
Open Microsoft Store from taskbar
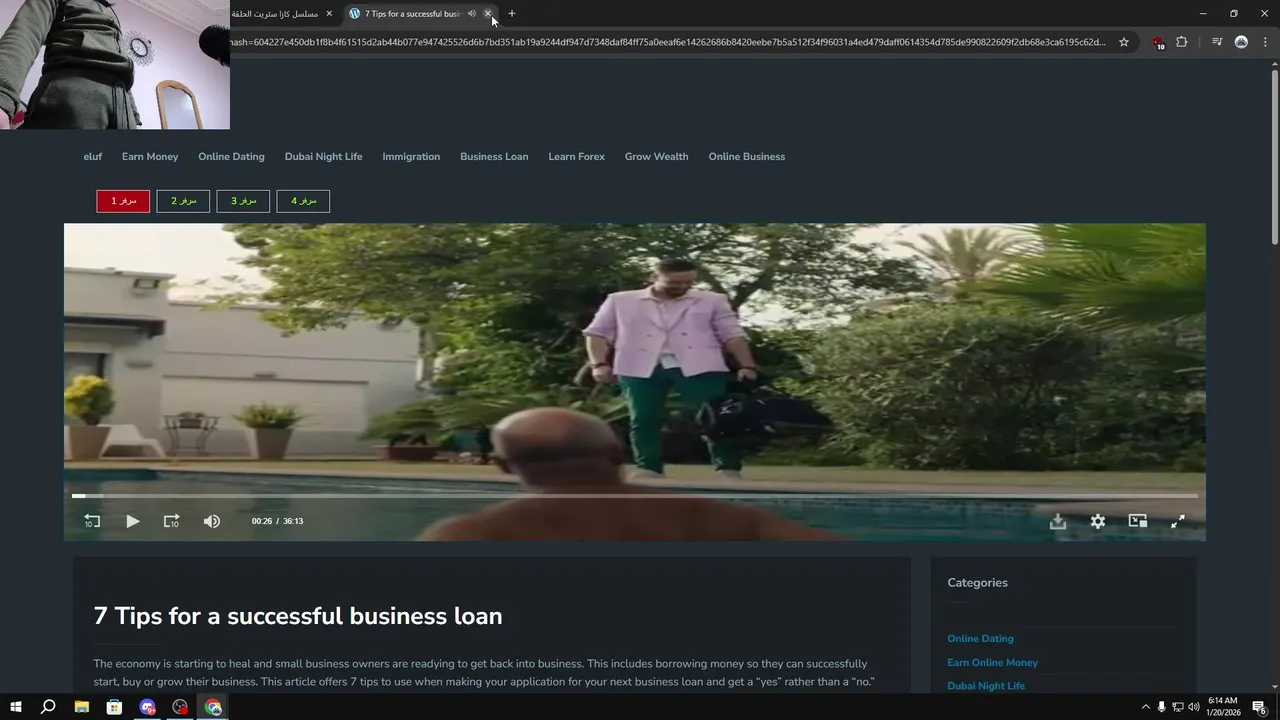[x=115, y=707]
